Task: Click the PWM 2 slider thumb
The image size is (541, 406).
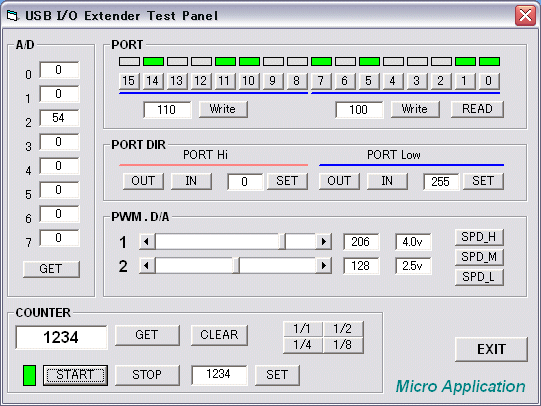Action: coord(236,266)
